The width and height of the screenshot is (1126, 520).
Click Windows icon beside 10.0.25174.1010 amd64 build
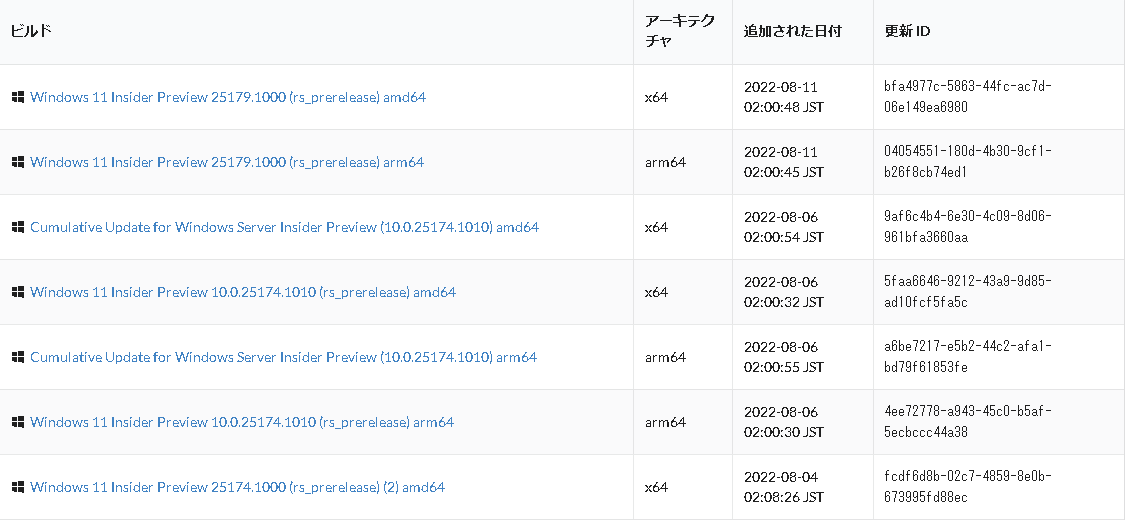18,292
